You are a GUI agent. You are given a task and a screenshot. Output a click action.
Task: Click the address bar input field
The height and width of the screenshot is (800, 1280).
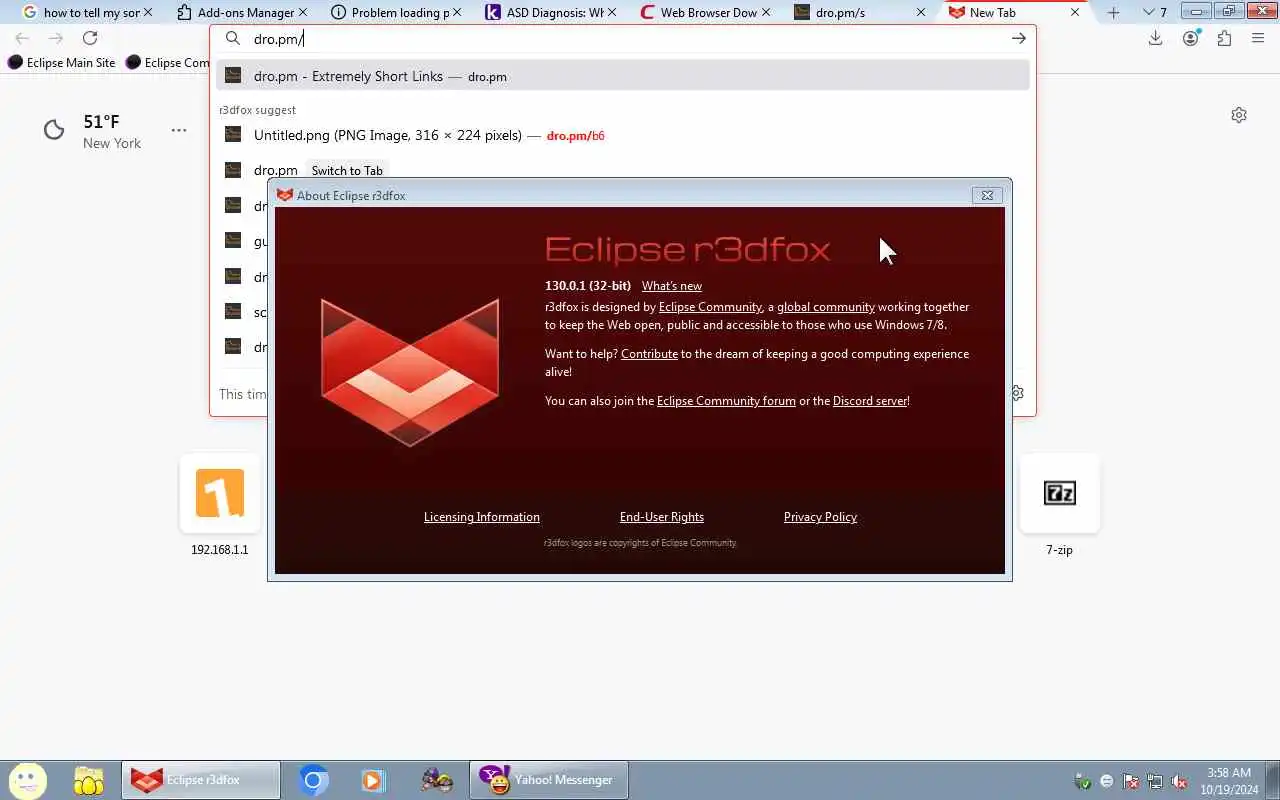point(625,39)
